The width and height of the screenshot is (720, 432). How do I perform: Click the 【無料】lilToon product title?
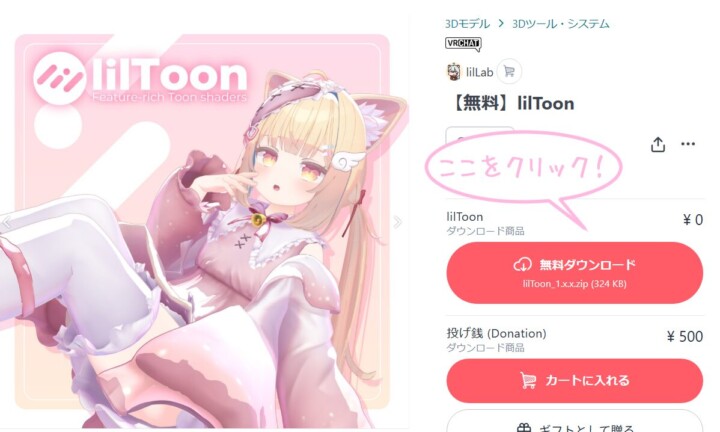click(x=511, y=103)
